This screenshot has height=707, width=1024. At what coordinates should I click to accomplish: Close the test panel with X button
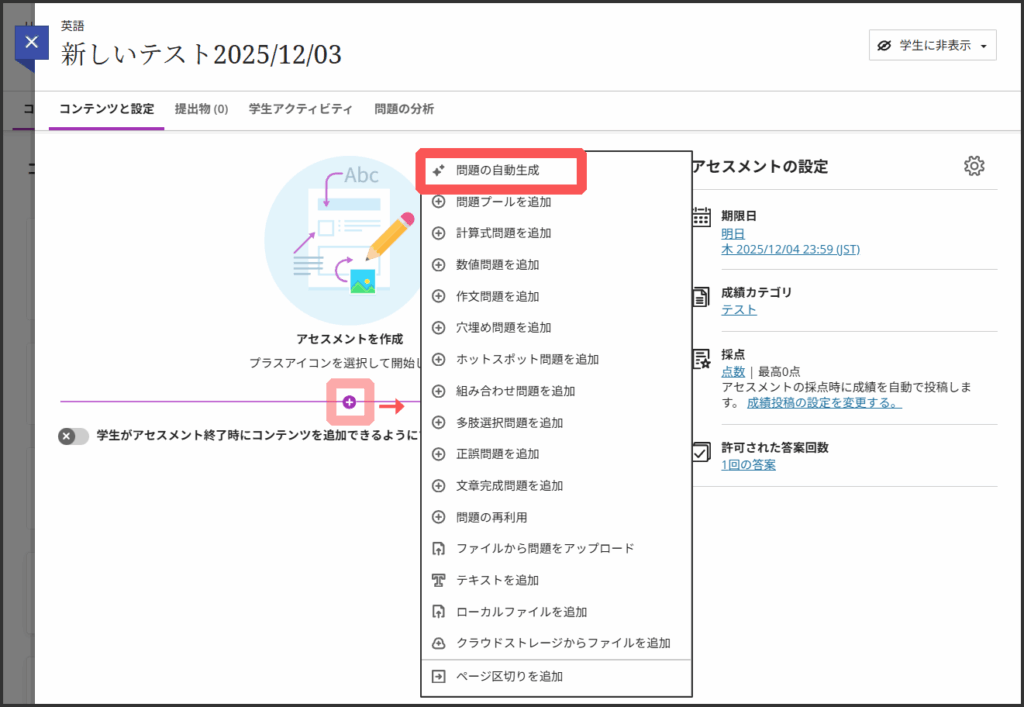click(x=32, y=43)
